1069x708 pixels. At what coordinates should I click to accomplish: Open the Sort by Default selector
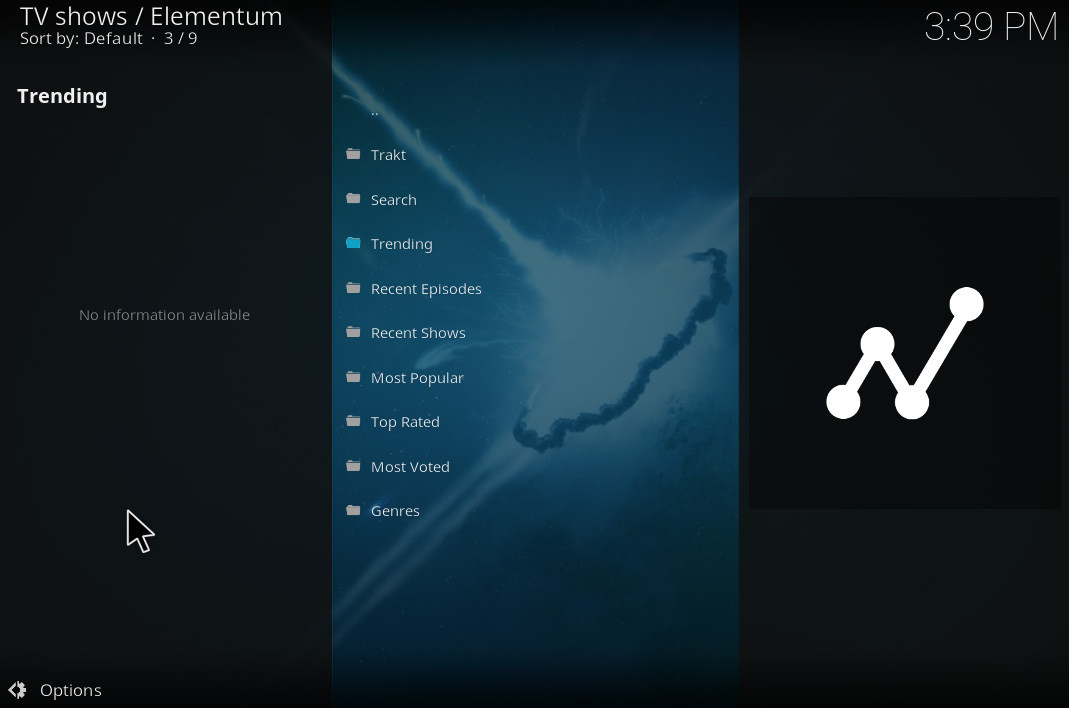point(80,38)
